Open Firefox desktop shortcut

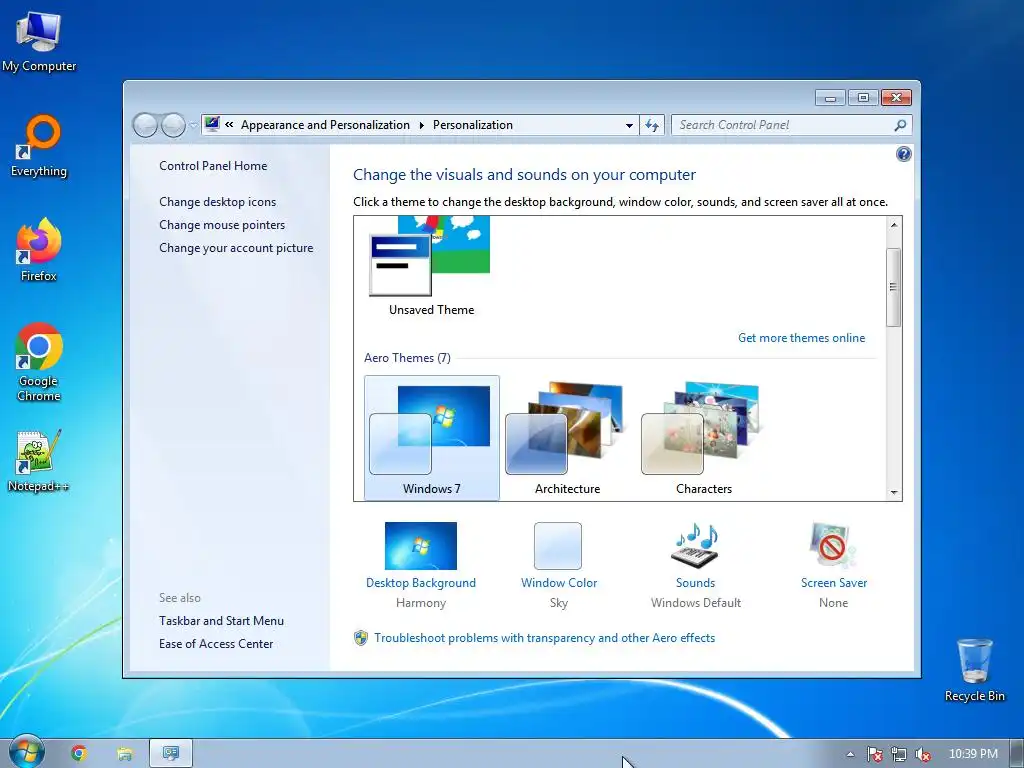point(39,250)
